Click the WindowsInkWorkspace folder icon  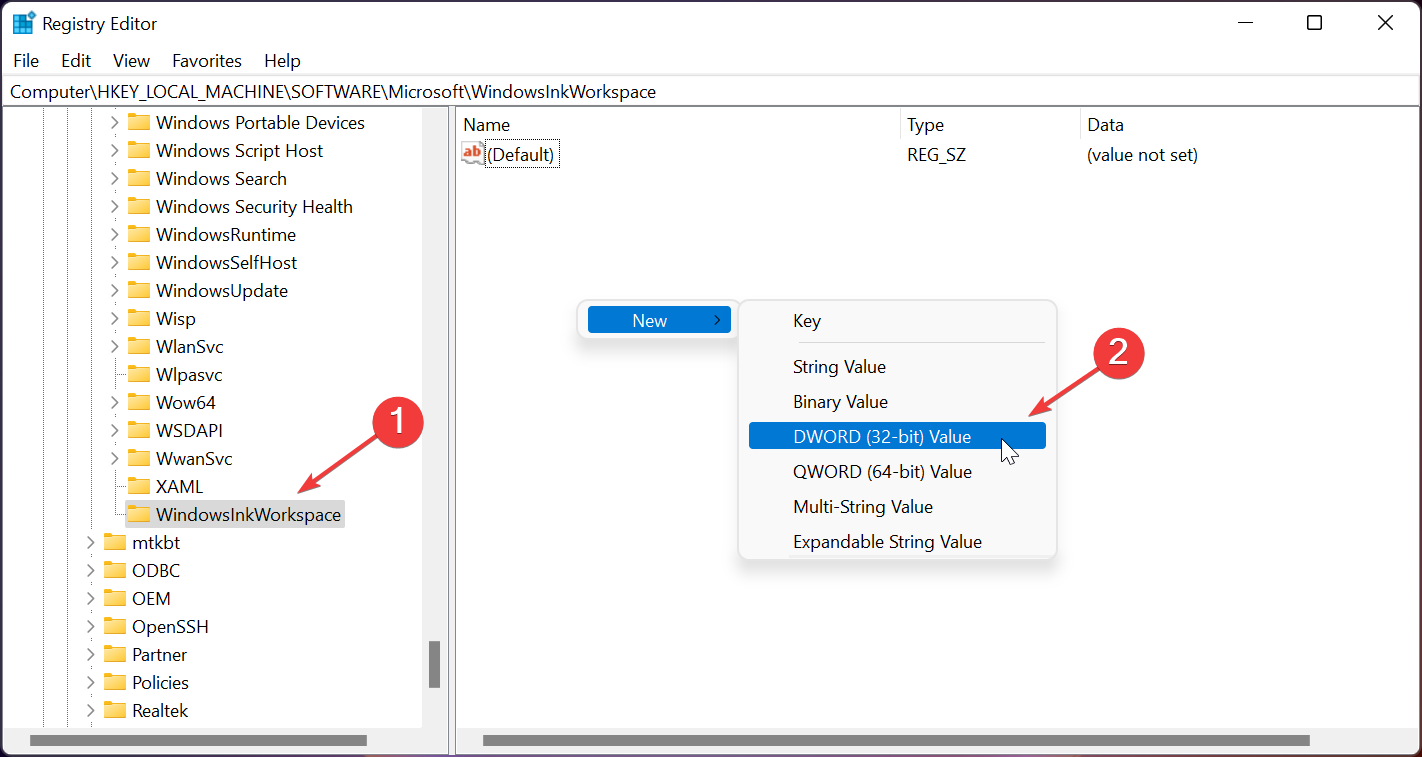tap(139, 514)
